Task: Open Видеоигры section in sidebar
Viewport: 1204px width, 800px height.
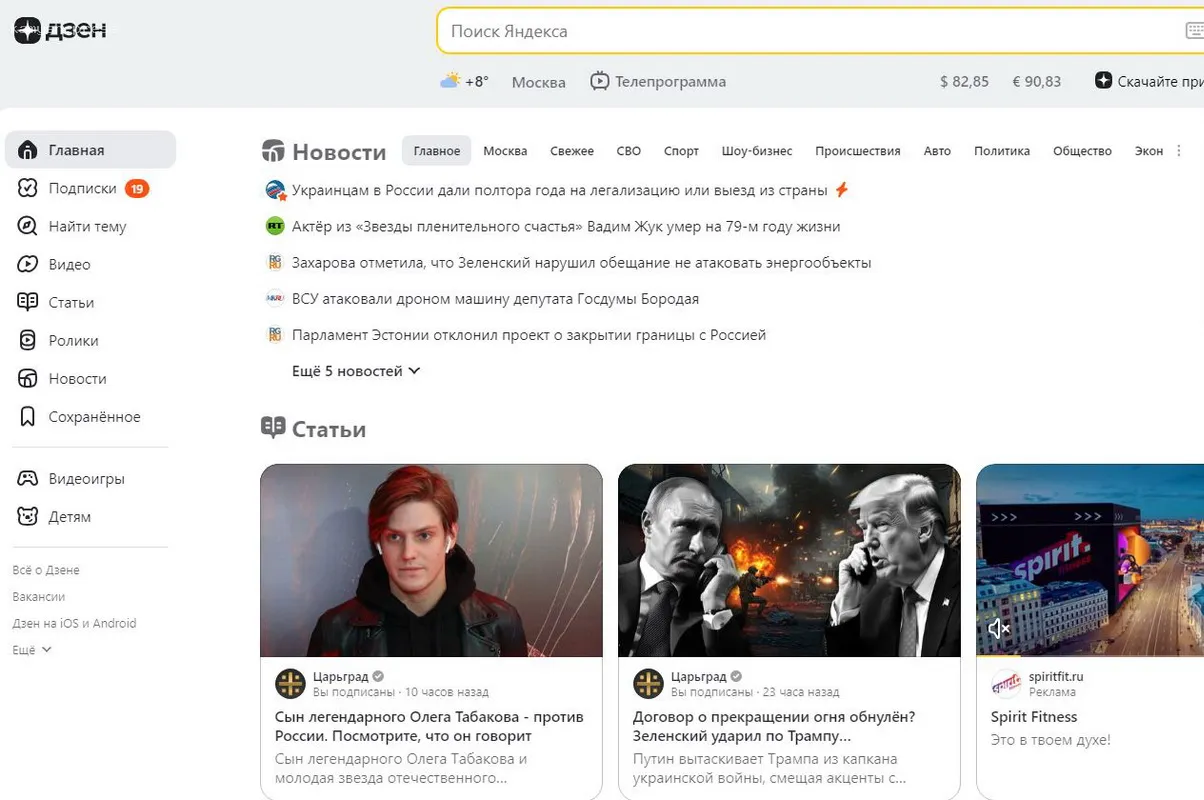Action: [86, 479]
